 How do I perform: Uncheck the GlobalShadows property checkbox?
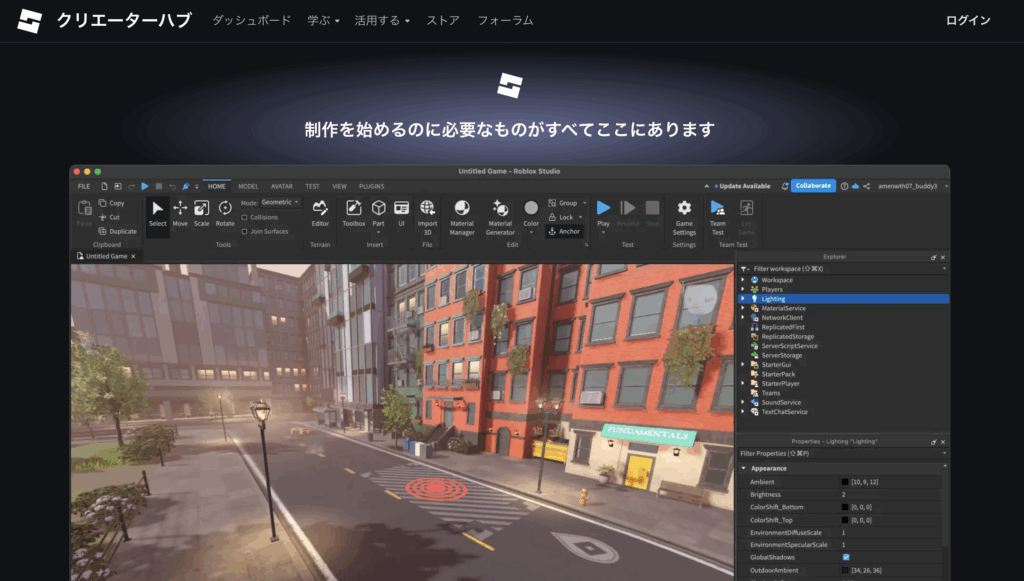(846, 557)
